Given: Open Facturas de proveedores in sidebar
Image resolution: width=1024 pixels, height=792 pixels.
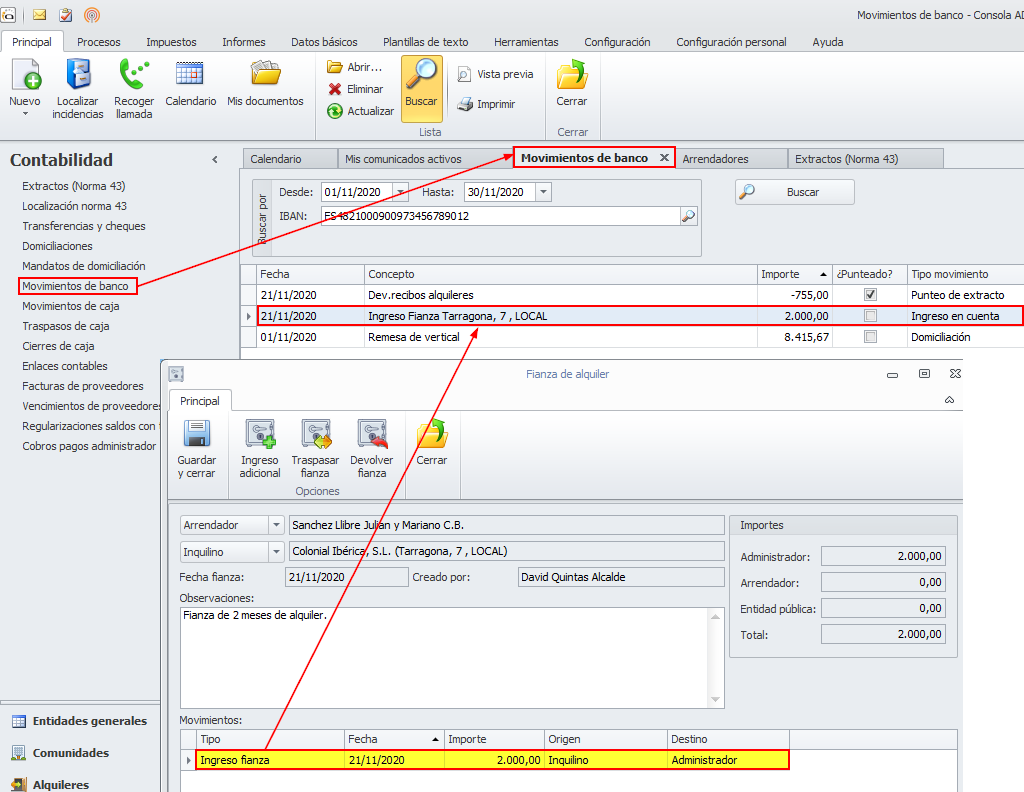Looking at the screenshot, I should click(x=83, y=386).
